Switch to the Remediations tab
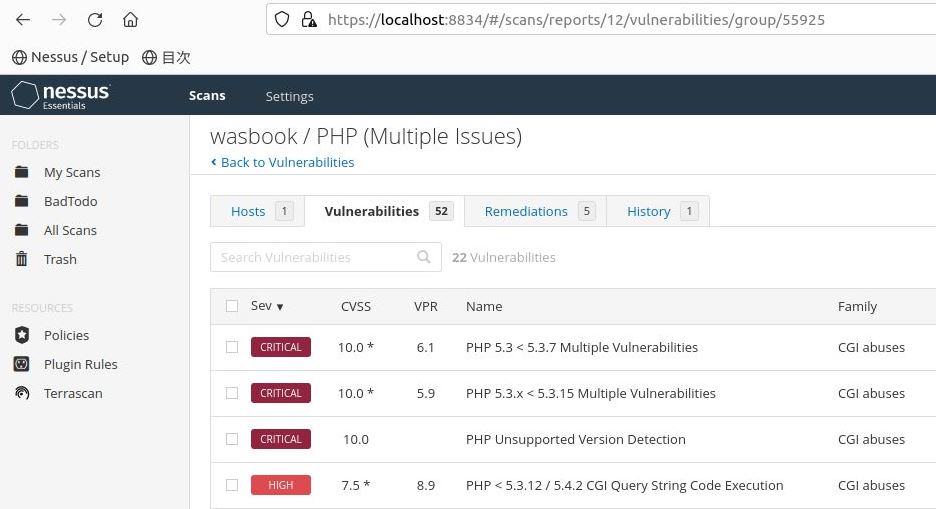The height and width of the screenshot is (509, 936). point(535,211)
